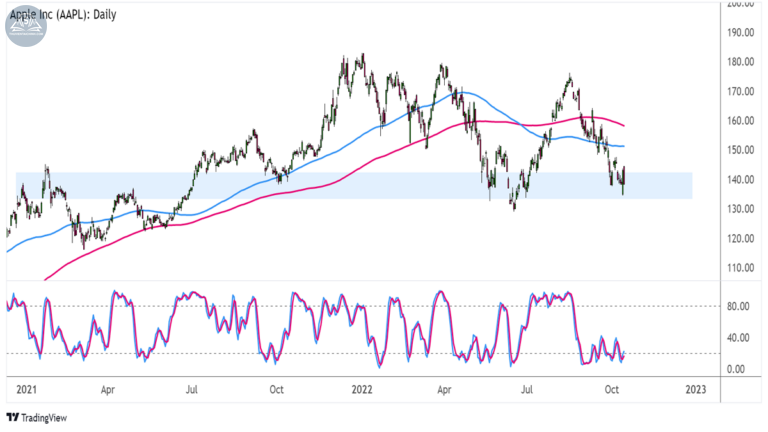The width and height of the screenshot is (768, 432).
Task: Click the Apr label after 2022
Action: tap(444, 390)
